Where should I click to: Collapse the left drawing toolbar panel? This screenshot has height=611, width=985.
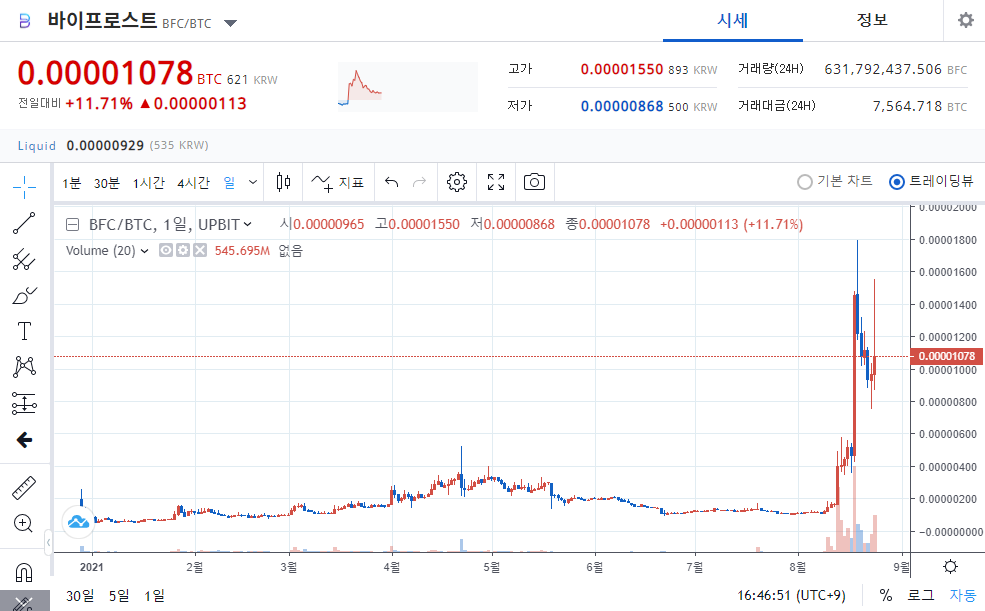48,542
